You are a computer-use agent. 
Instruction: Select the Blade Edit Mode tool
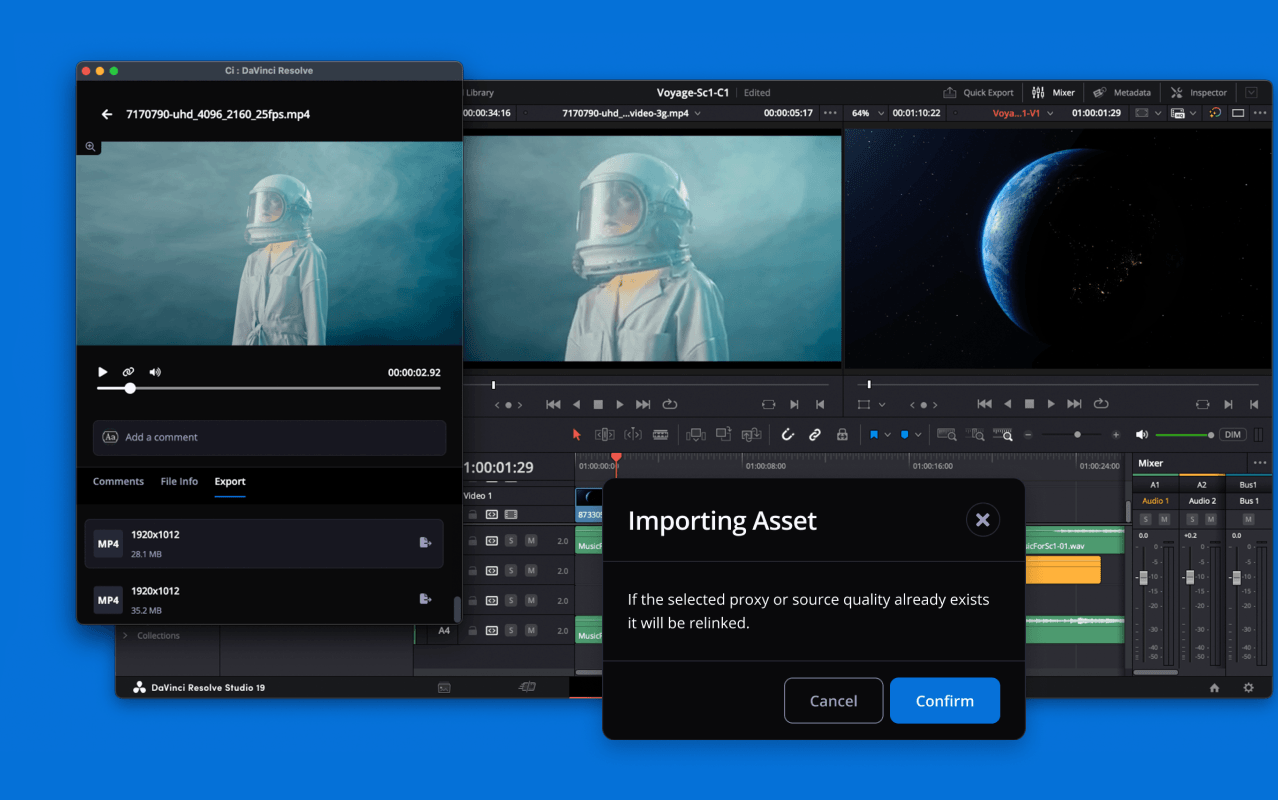click(661, 435)
